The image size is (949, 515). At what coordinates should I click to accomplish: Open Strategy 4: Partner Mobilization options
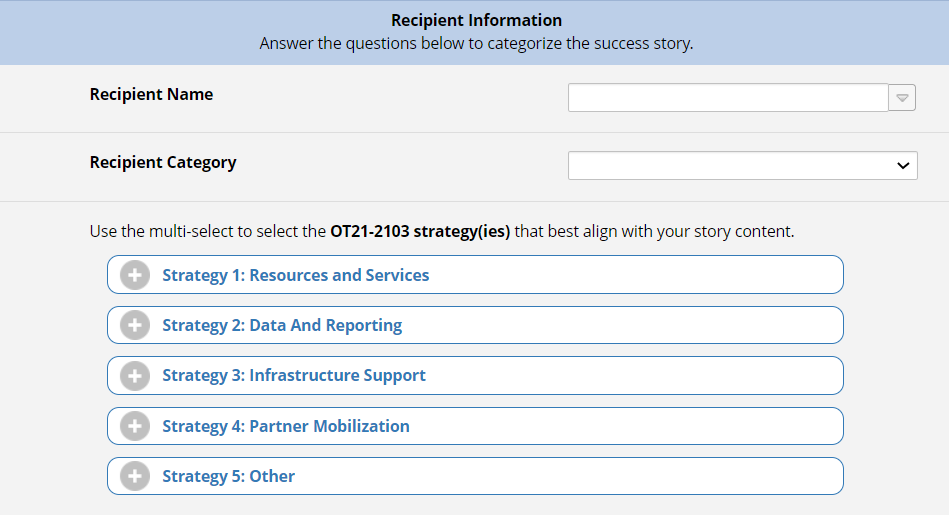click(285, 426)
